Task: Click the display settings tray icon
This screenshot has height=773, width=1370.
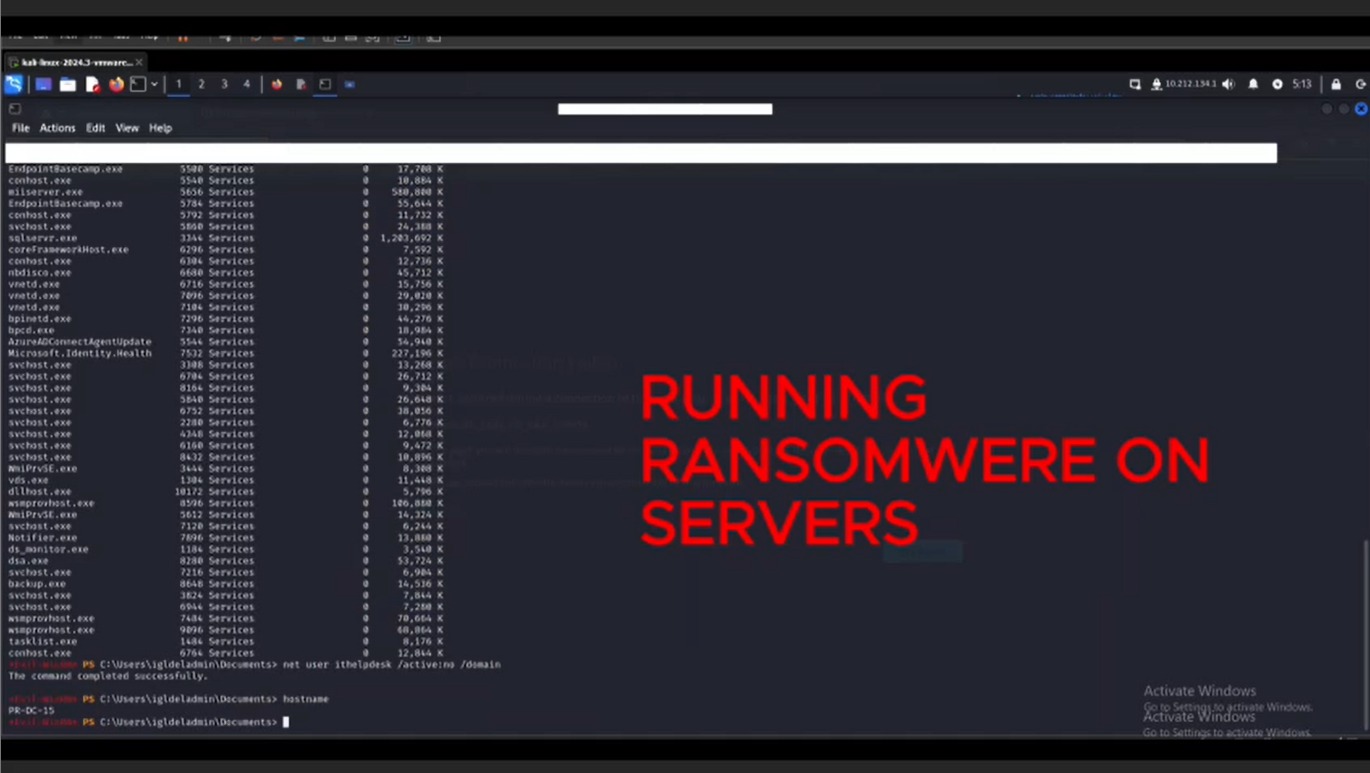Action: [1135, 85]
